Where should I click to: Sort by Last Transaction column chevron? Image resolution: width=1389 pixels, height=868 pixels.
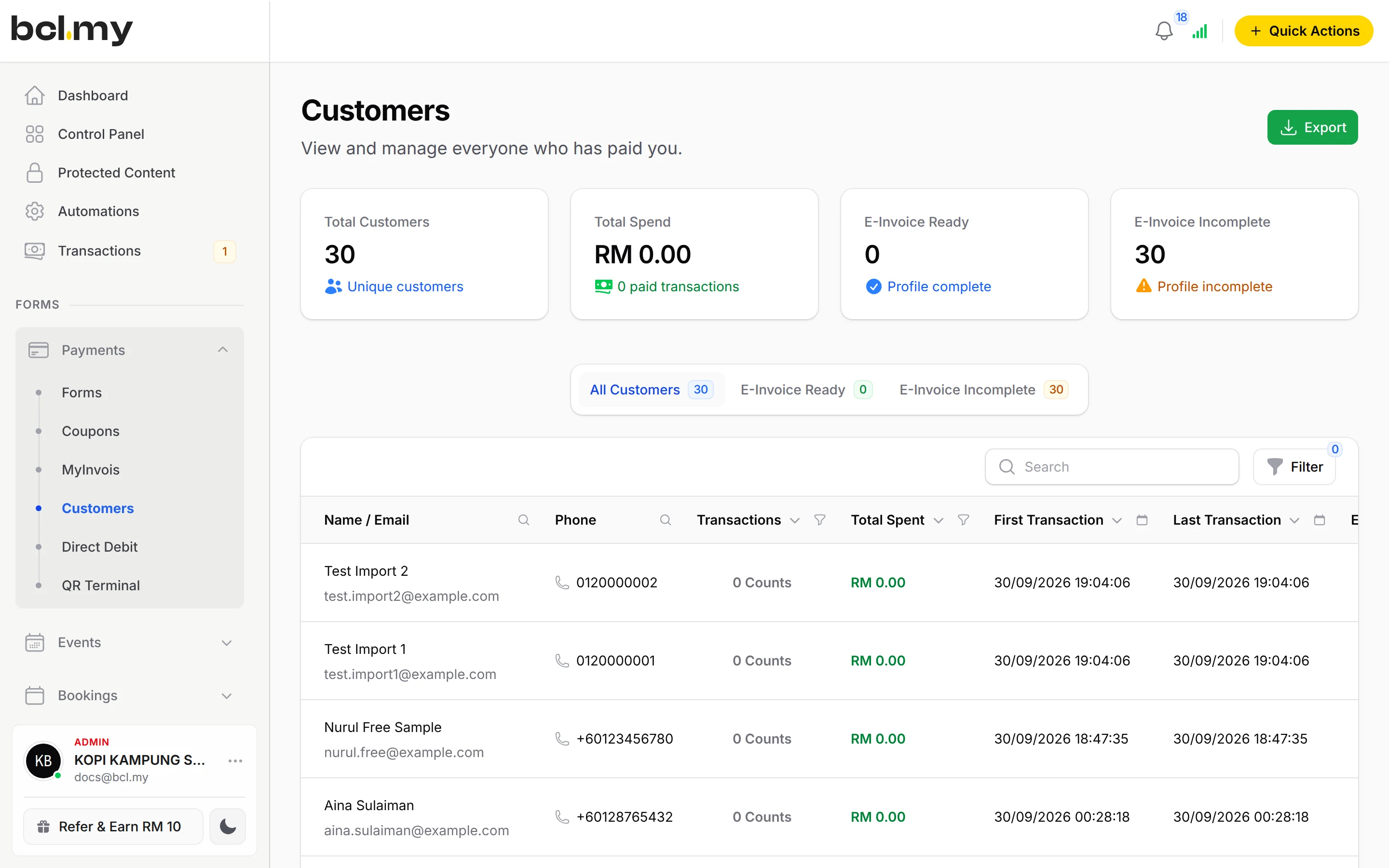coord(1294,520)
